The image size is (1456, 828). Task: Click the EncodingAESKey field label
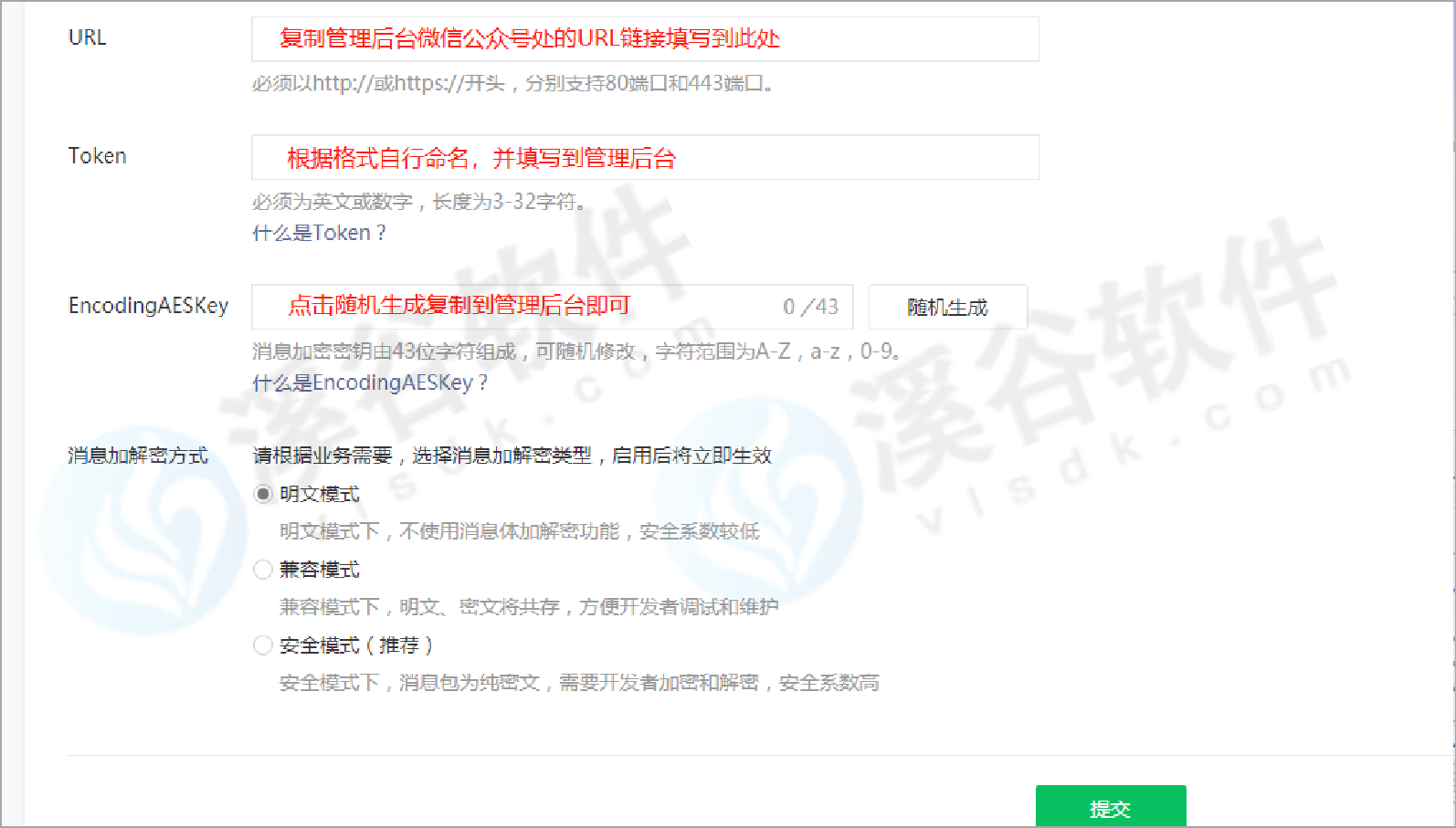pyautogui.click(x=148, y=306)
